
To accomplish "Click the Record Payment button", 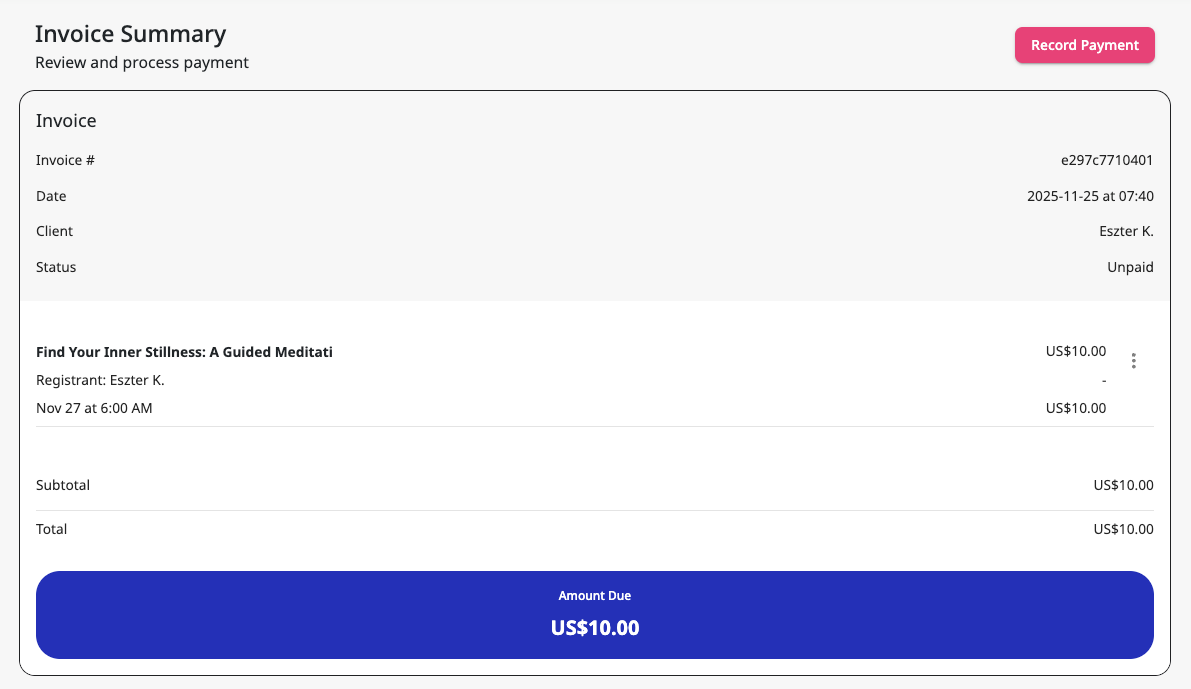I will point(1084,45).
